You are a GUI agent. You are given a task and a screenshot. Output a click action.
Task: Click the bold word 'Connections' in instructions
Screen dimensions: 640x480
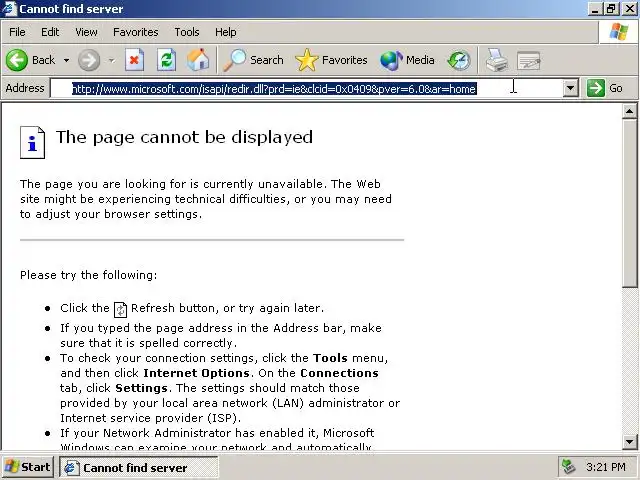[x=339, y=373]
